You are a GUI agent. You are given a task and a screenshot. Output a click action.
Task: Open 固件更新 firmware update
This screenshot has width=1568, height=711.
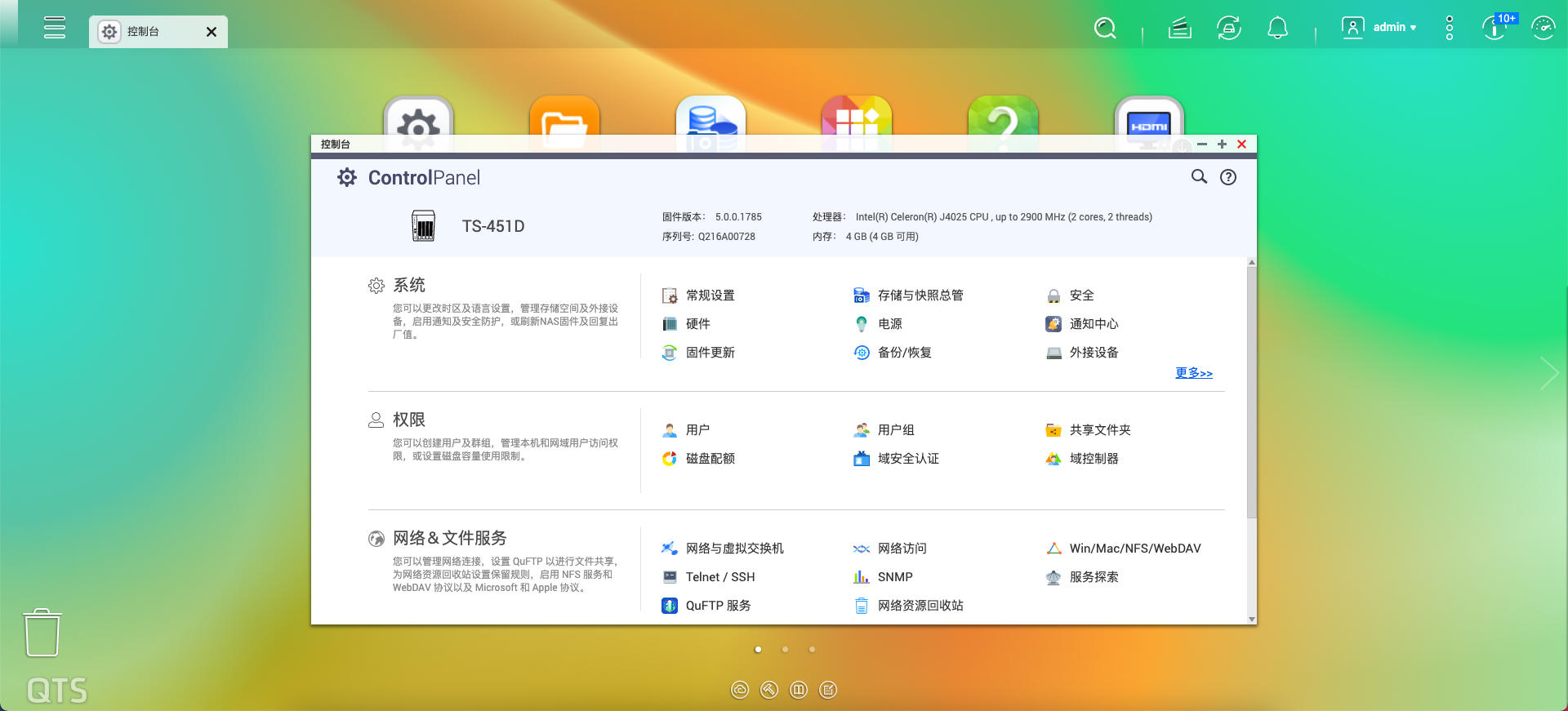click(698, 353)
